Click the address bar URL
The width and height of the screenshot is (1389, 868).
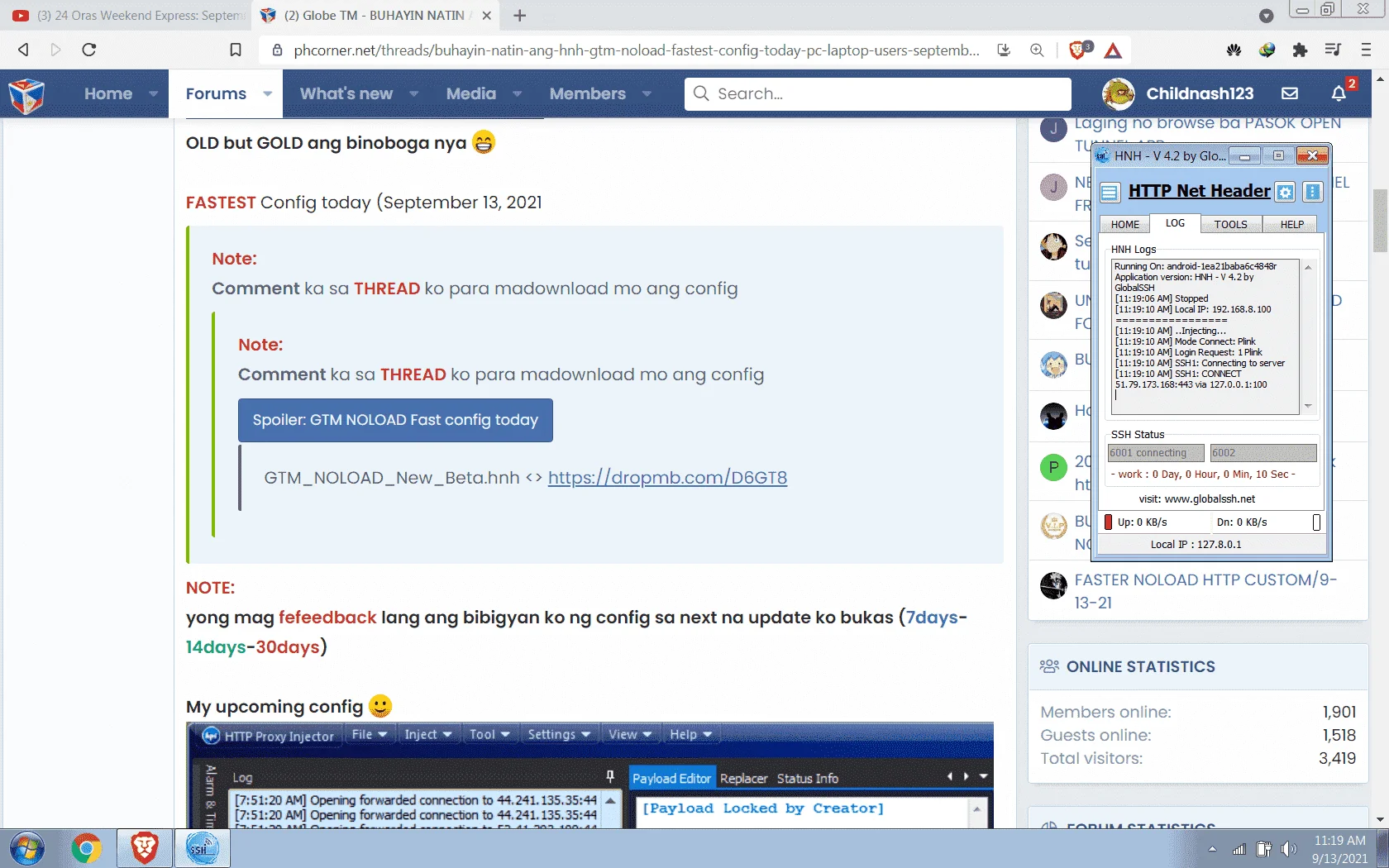637,50
